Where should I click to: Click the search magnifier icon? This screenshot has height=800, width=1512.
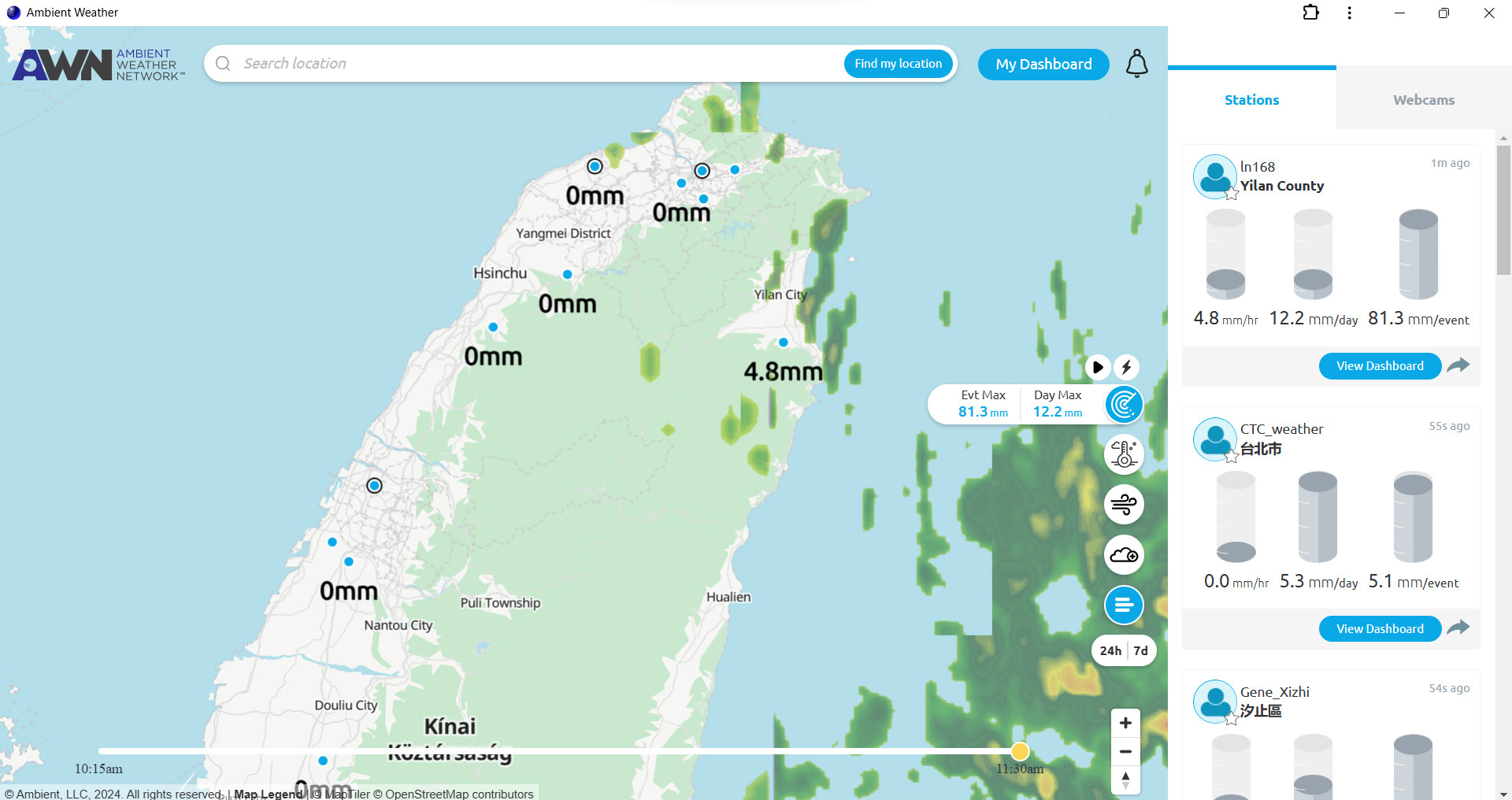223,64
